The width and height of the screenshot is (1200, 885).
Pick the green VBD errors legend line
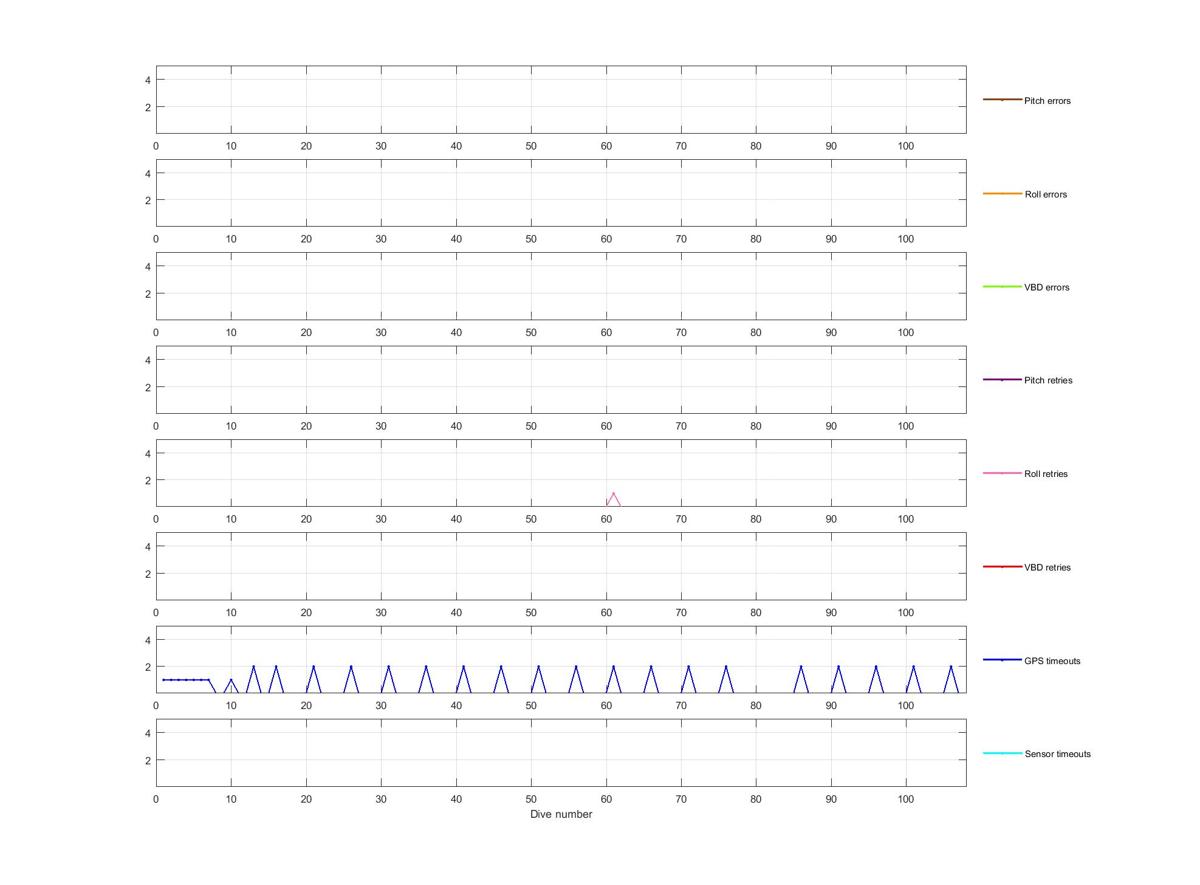(1002, 287)
